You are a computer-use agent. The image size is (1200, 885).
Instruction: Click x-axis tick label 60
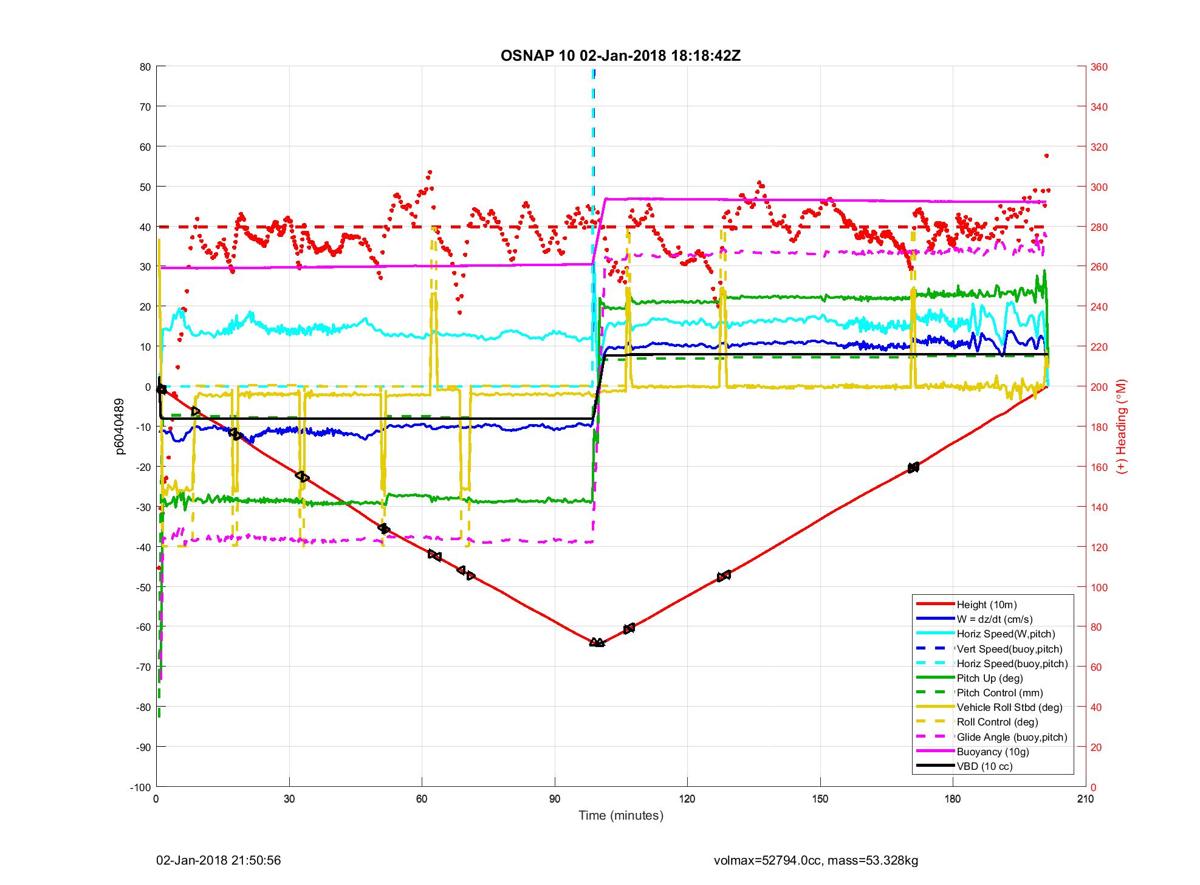(x=422, y=799)
